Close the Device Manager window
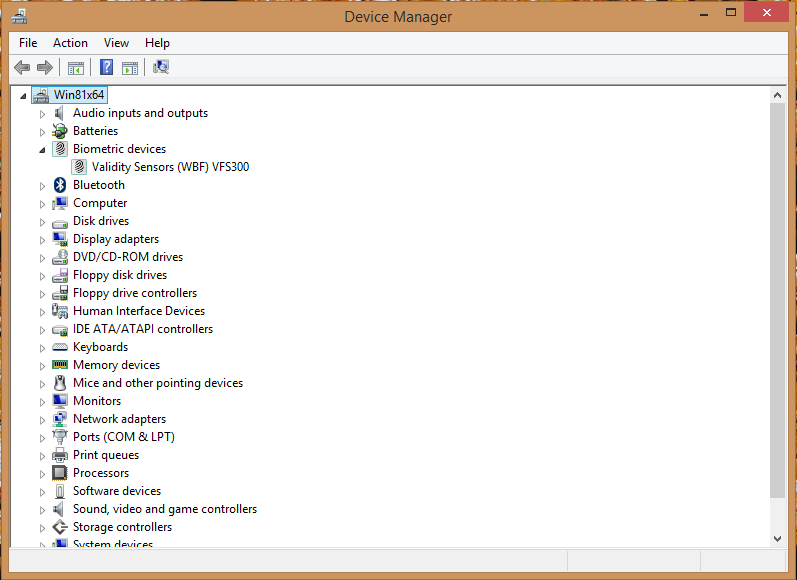This screenshot has height=580, width=797. (767, 12)
